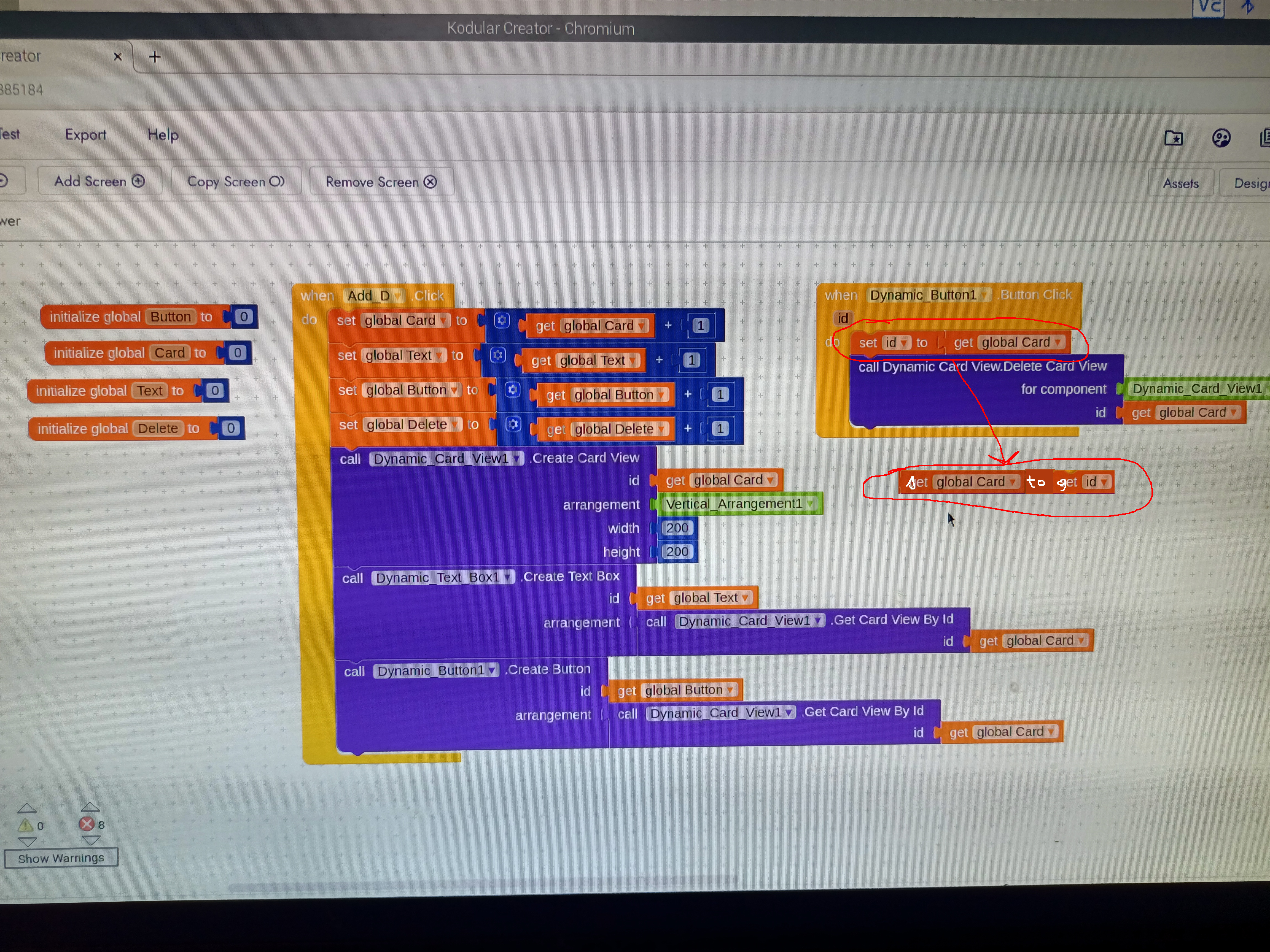
Task: Open a new browser tab with plus icon
Action: 154,56
